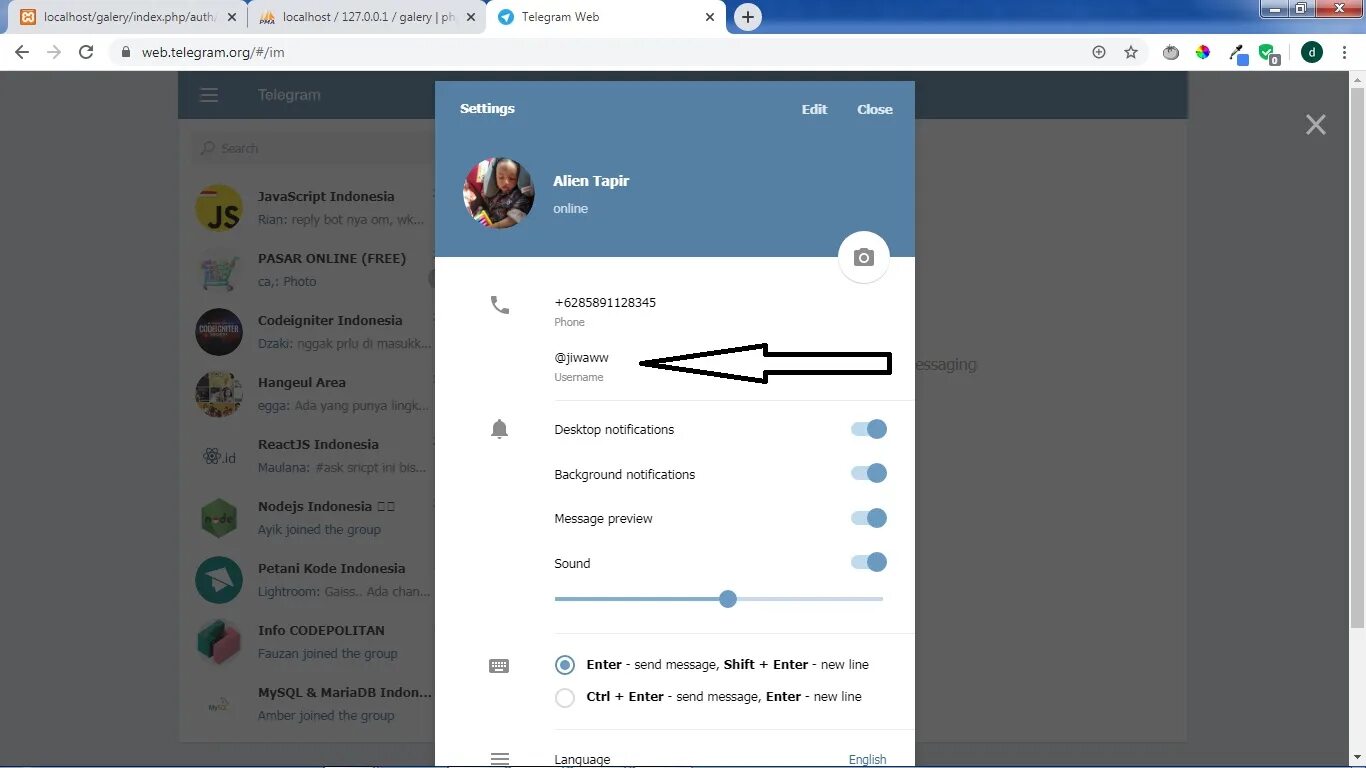Click the zoom plus icon in address bar
Viewport: 1366px width, 768px height.
(1099, 52)
